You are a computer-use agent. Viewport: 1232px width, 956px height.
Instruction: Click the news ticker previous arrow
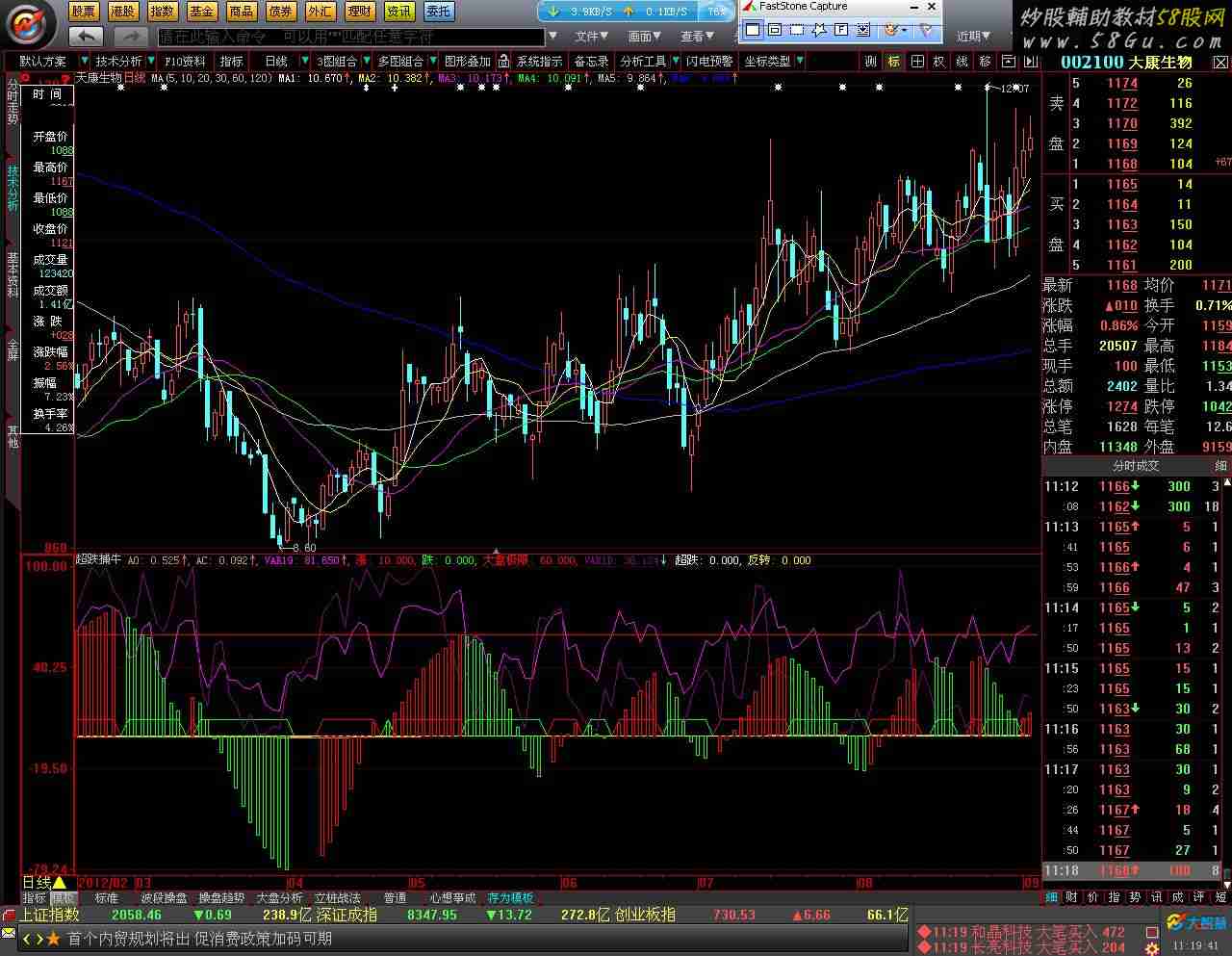point(27,939)
